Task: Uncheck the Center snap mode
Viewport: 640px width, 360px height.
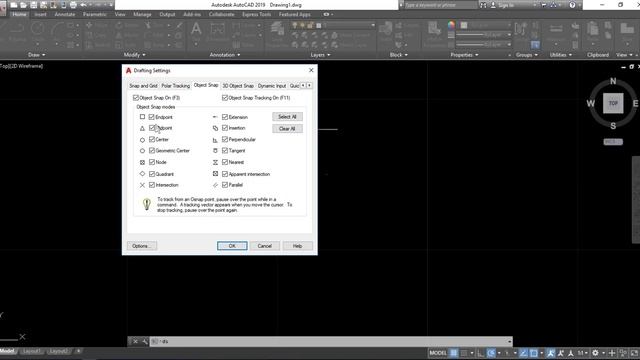Action: [x=152, y=140]
